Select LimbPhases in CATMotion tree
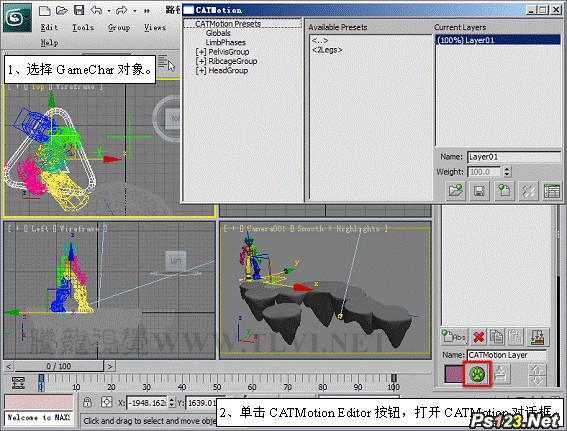Screen dimensions: 567x431 pos(225,42)
